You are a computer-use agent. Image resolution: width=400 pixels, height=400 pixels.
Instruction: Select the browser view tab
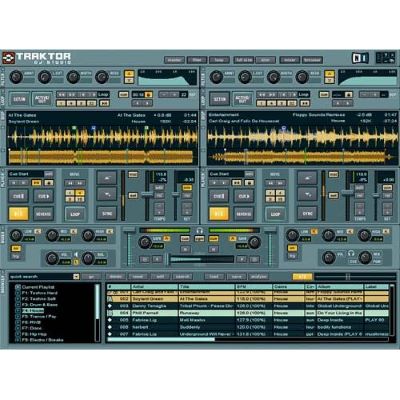pos(312,60)
